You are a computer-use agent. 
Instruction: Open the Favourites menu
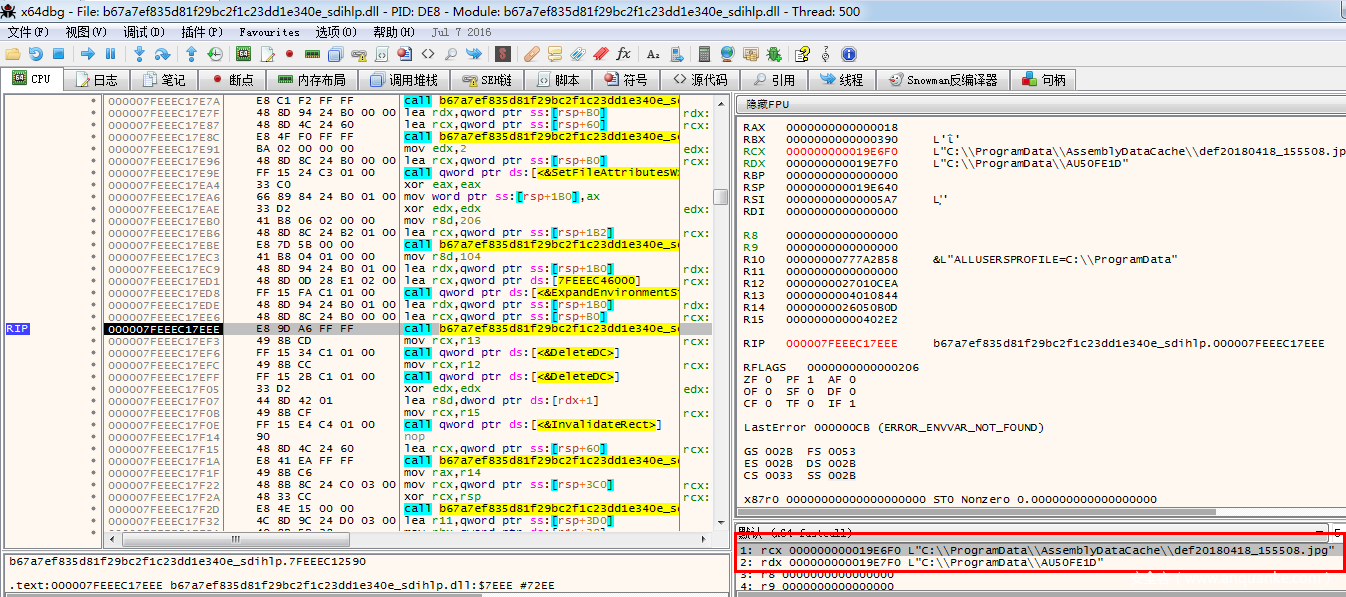pyautogui.click(x=269, y=32)
